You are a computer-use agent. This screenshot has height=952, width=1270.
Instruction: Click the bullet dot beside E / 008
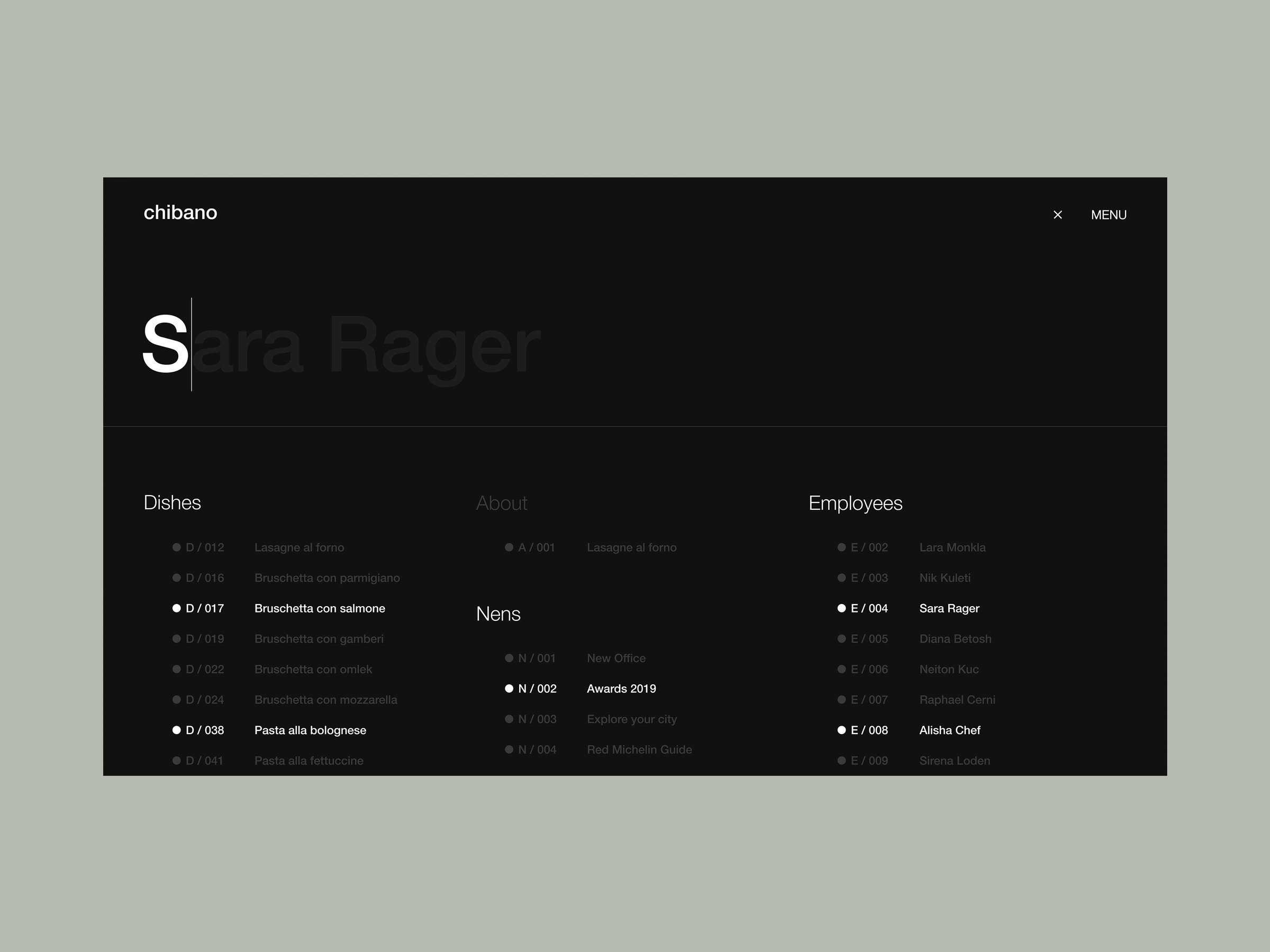coord(842,730)
